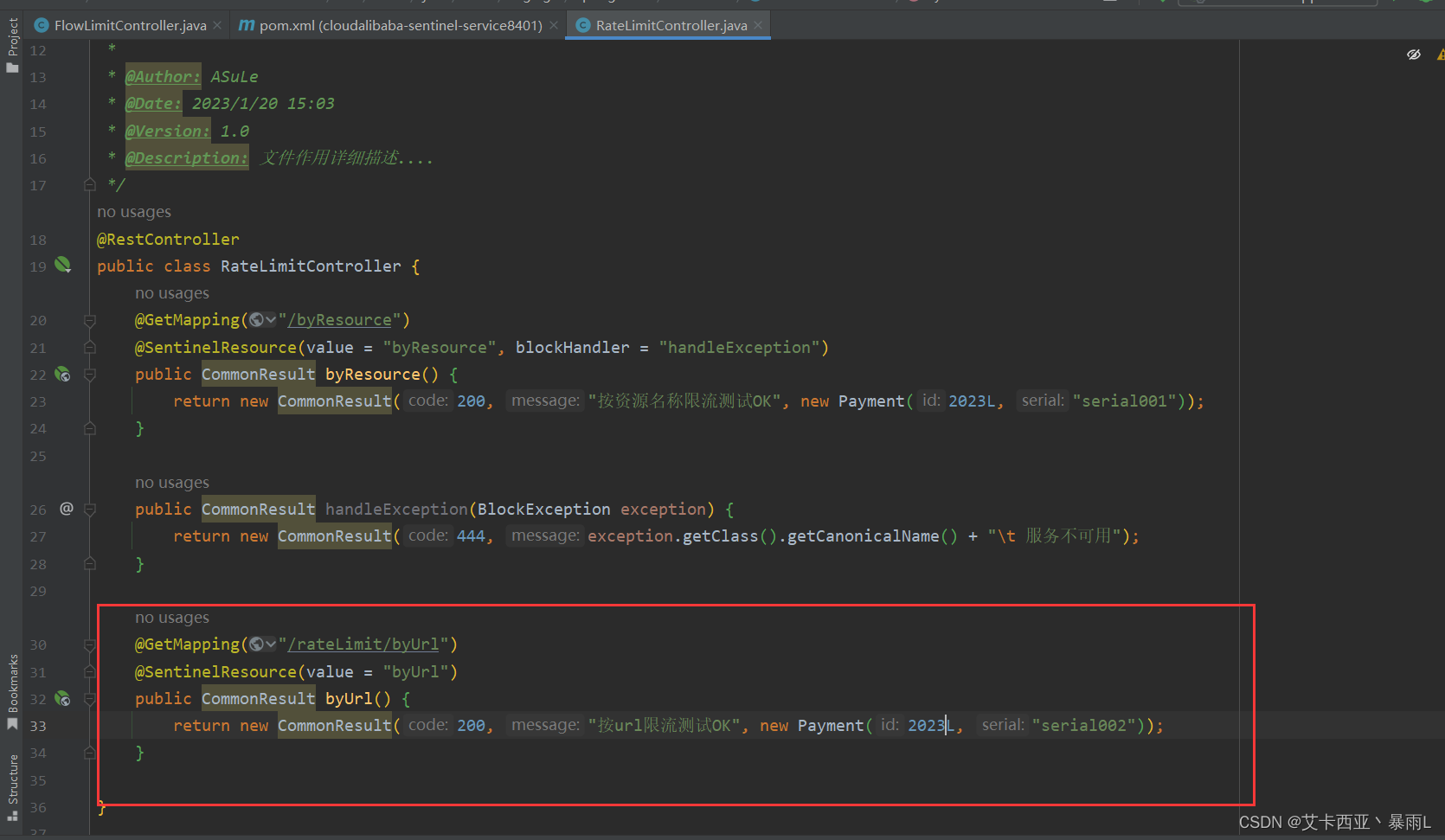Click the Spring bean gutter icon on line 19
The width and height of the screenshot is (1445, 840).
coord(63,265)
